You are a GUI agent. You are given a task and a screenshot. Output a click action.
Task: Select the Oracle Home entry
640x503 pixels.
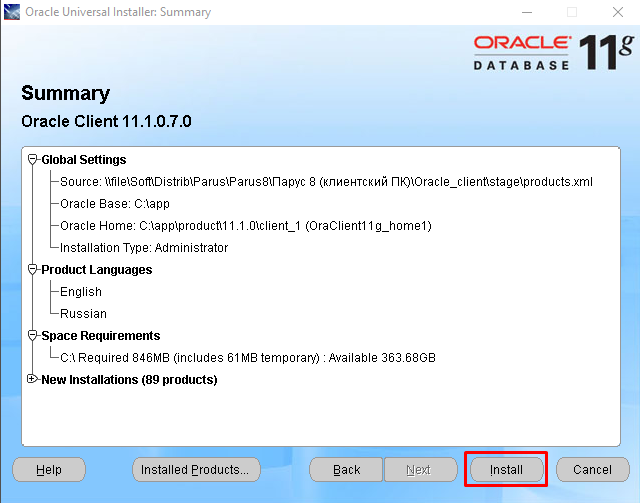coord(245,225)
